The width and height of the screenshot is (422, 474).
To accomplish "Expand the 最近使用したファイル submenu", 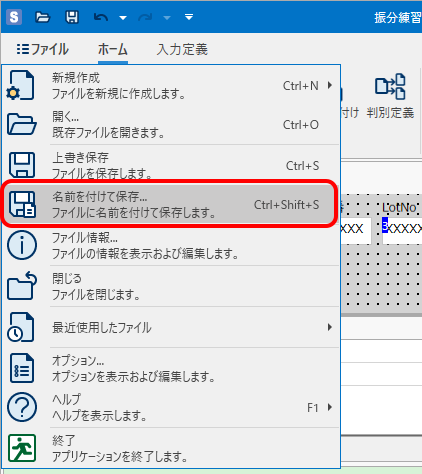I will point(170,327).
